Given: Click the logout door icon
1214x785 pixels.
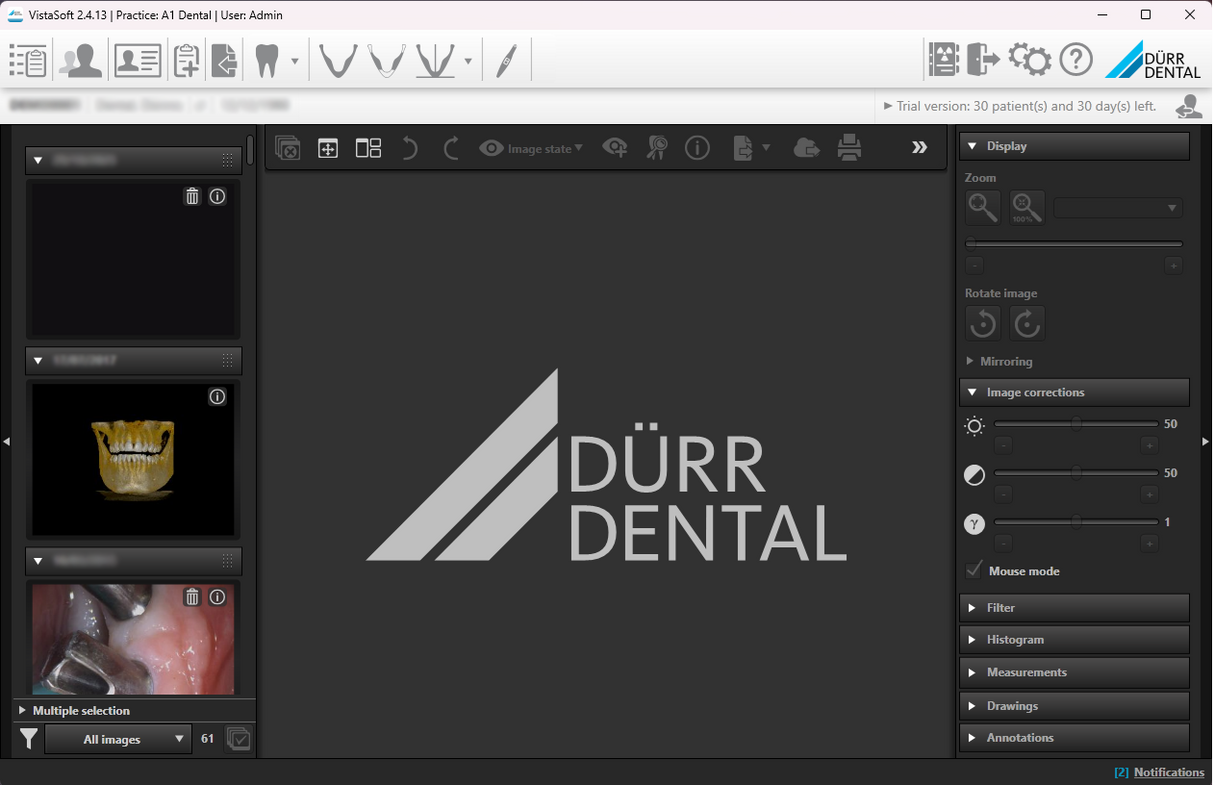Looking at the screenshot, I should point(983,60).
